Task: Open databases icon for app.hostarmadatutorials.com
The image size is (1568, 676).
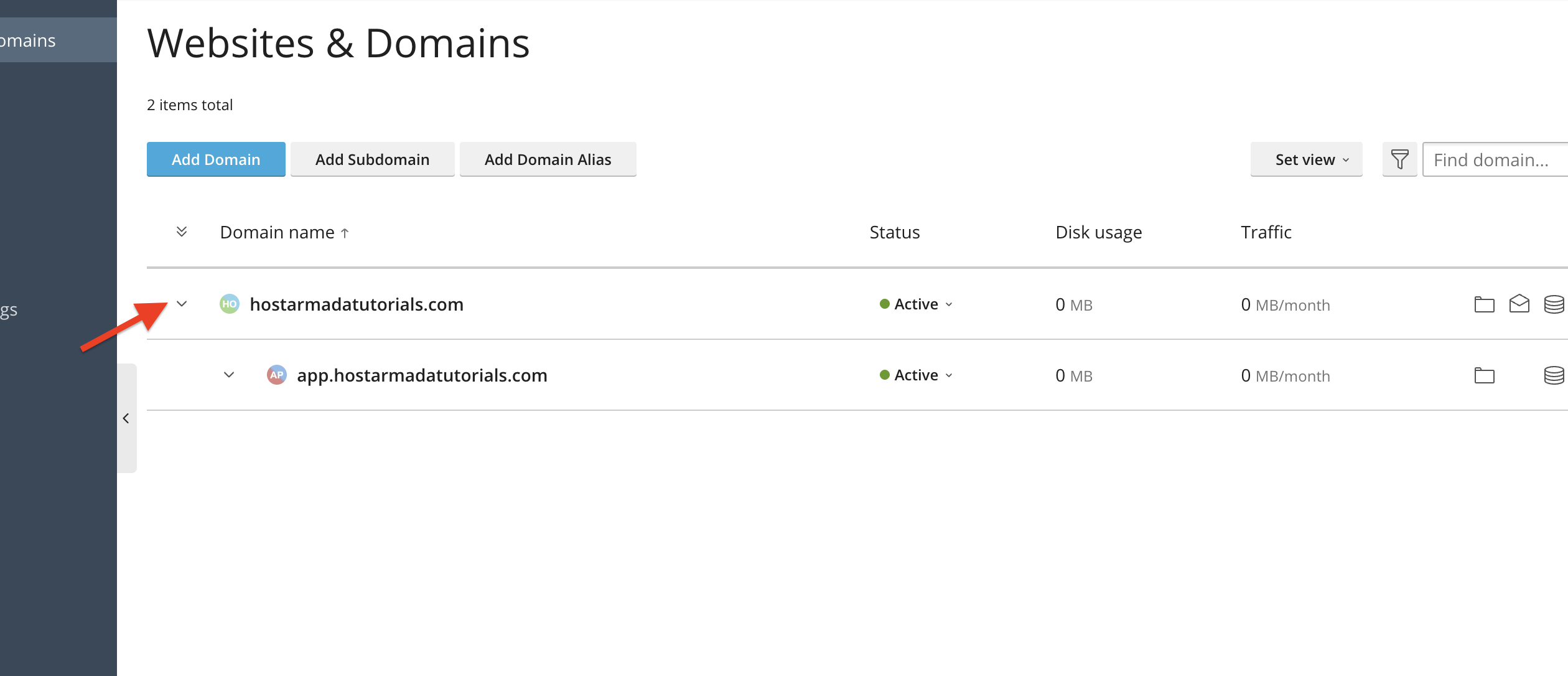Action: coord(1554,375)
